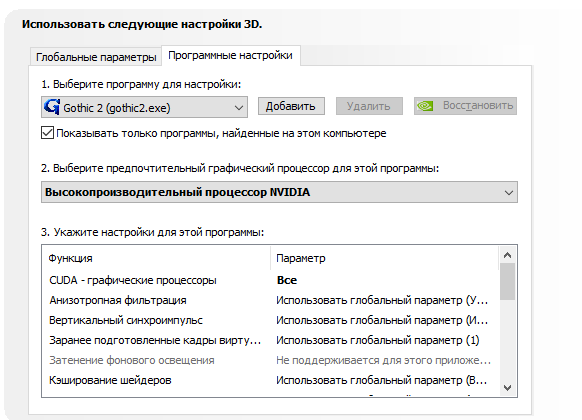
Task: Click the Все value for CUDA
Action: (287, 280)
